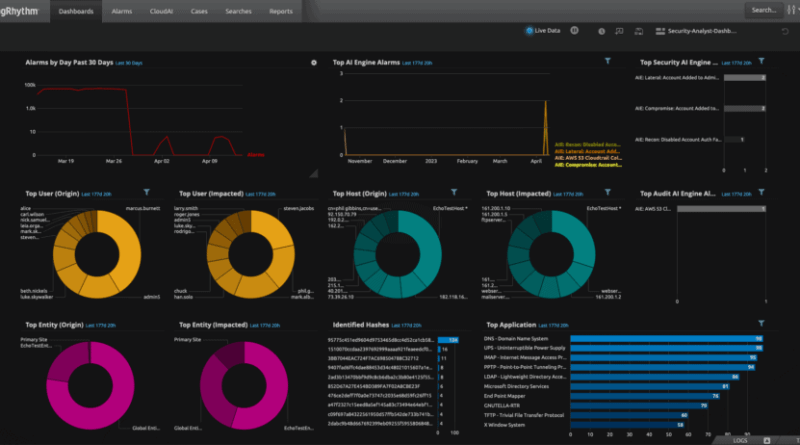
Task: Click the gRhythm logo
Action: coord(19,11)
